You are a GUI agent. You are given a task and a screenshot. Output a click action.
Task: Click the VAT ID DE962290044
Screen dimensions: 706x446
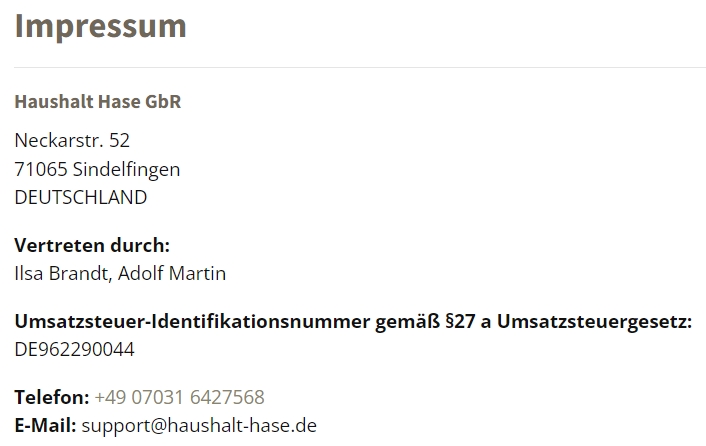coord(74,350)
